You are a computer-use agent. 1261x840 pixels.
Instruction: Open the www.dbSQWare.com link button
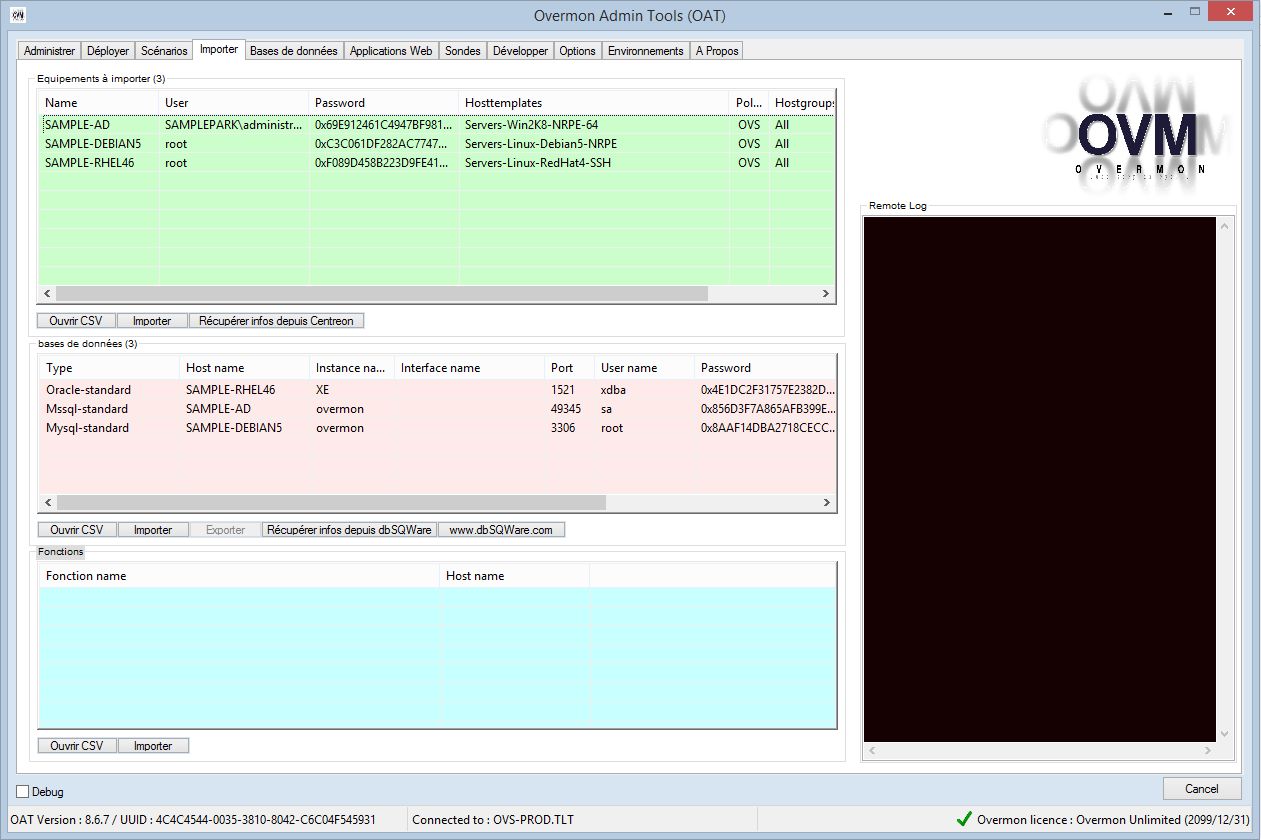[501, 530]
